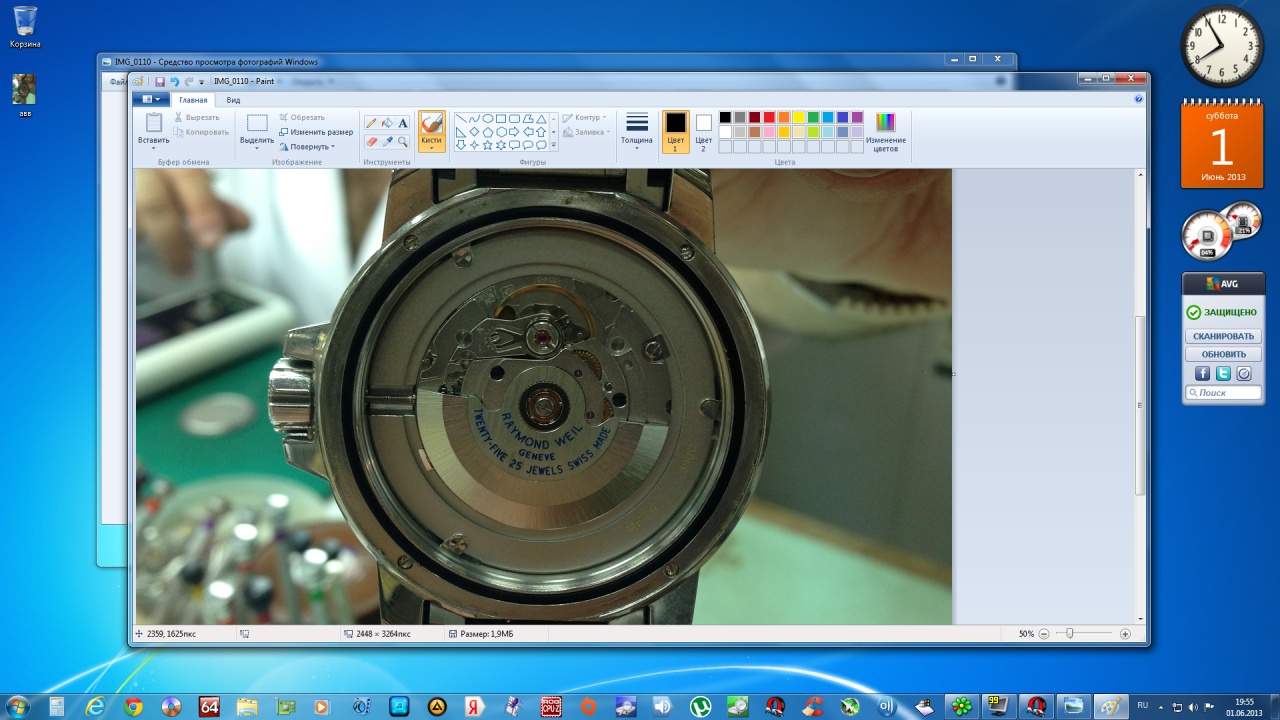Select the Magnifier tool
Viewport: 1280px width, 720px height.
click(x=403, y=142)
